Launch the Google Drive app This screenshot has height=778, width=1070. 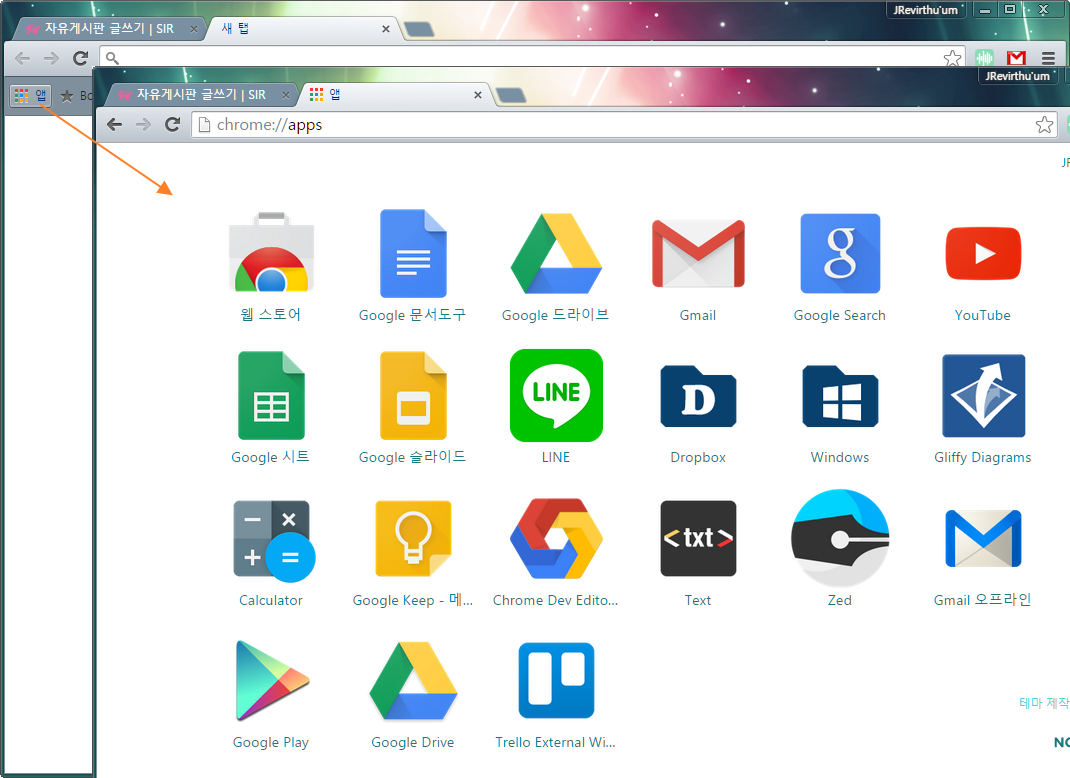pyautogui.click(x=413, y=680)
